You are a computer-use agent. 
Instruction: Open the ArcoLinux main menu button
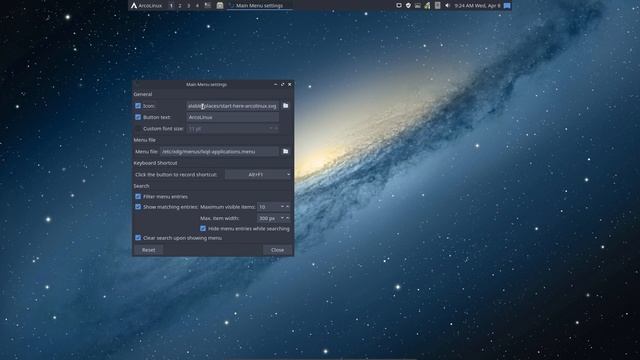click(146, 5)
